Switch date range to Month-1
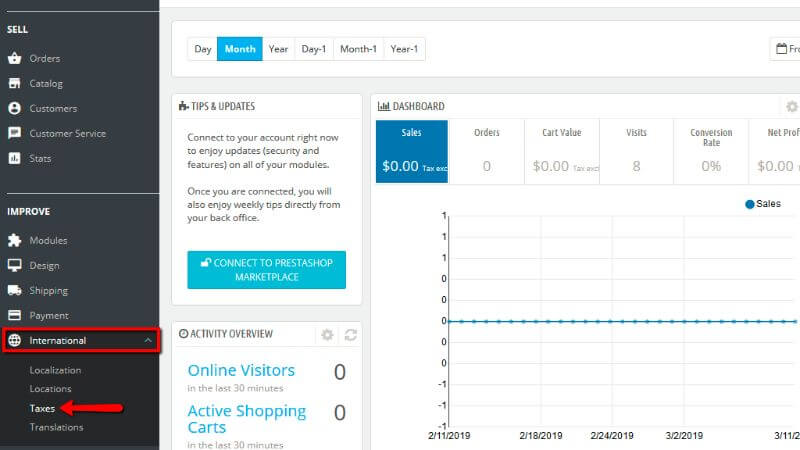800x450 pixels. (x=358, y=49)
